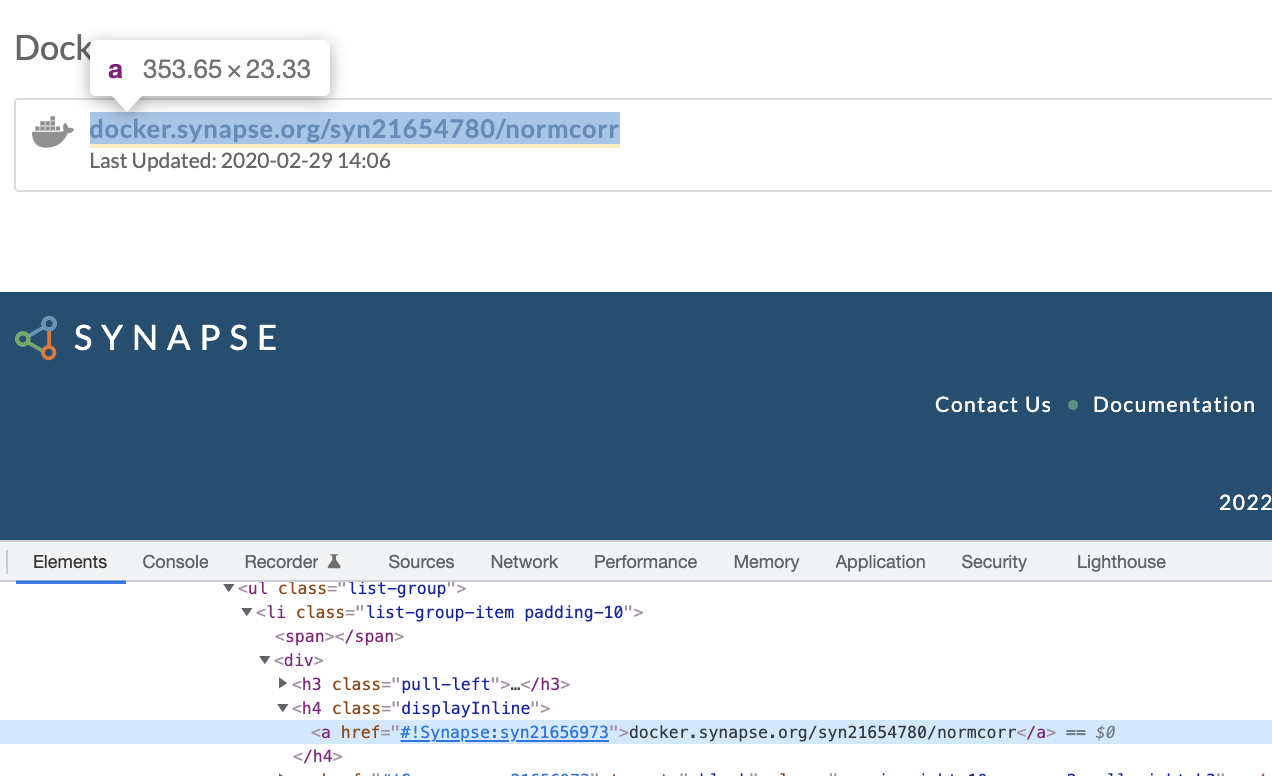Collapse the ul list-group node

point(229,589)
